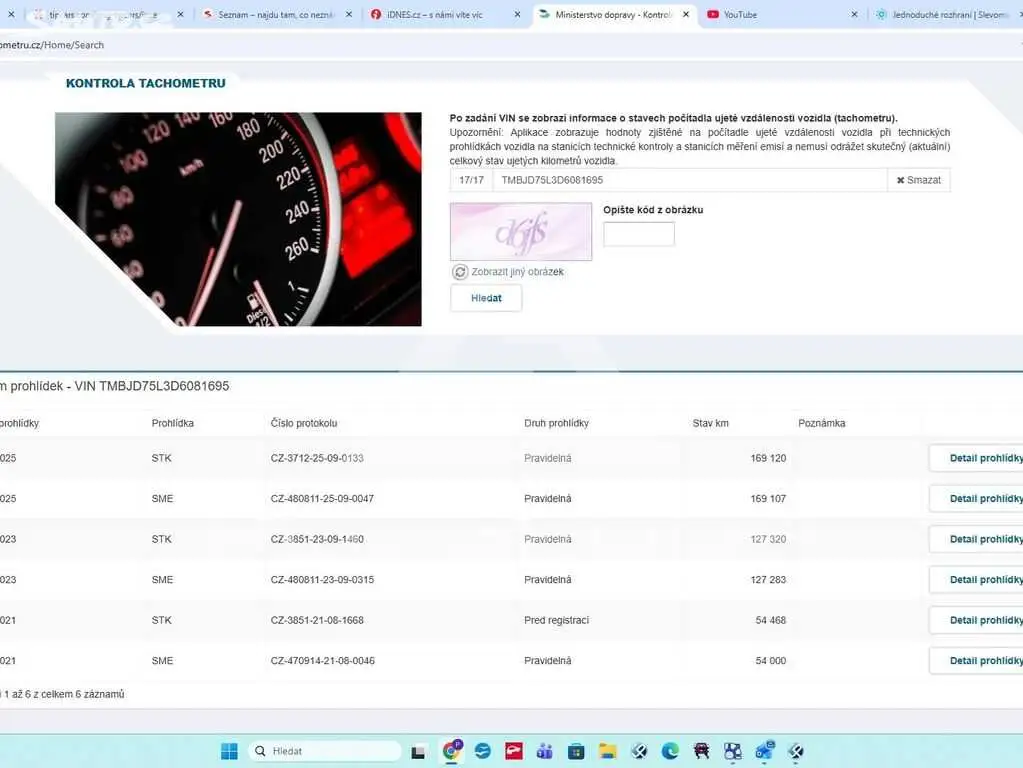
Task: Open Detail prohlídky for protocol CZ-3851-21-08-1668
Action: (976, 620)
